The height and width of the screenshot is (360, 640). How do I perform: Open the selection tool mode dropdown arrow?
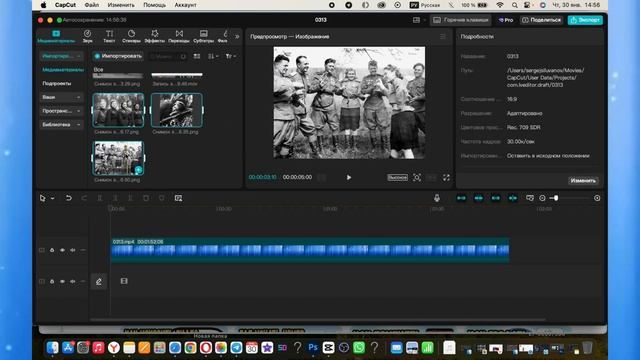pos(53,199)
